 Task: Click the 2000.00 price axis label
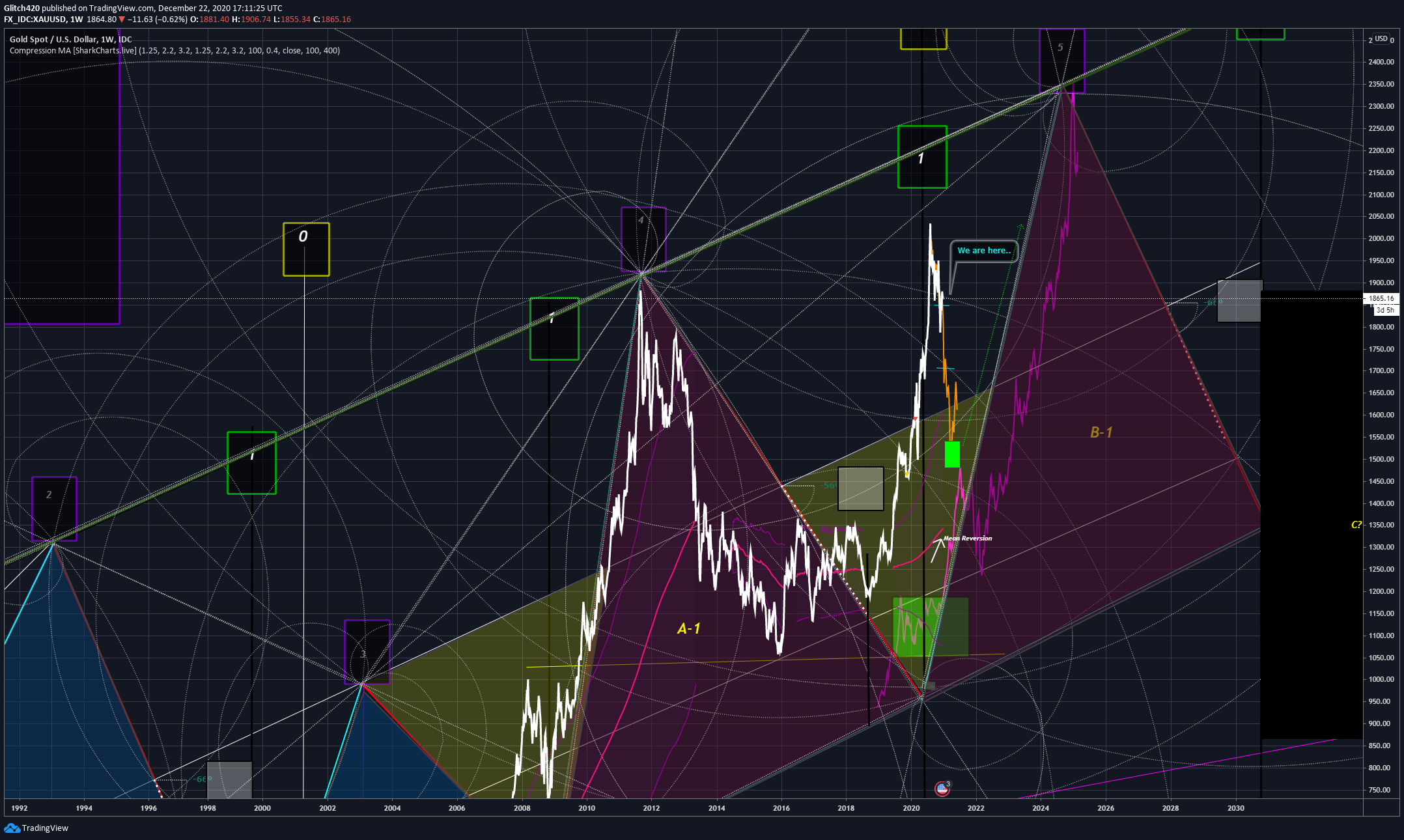1381,238
